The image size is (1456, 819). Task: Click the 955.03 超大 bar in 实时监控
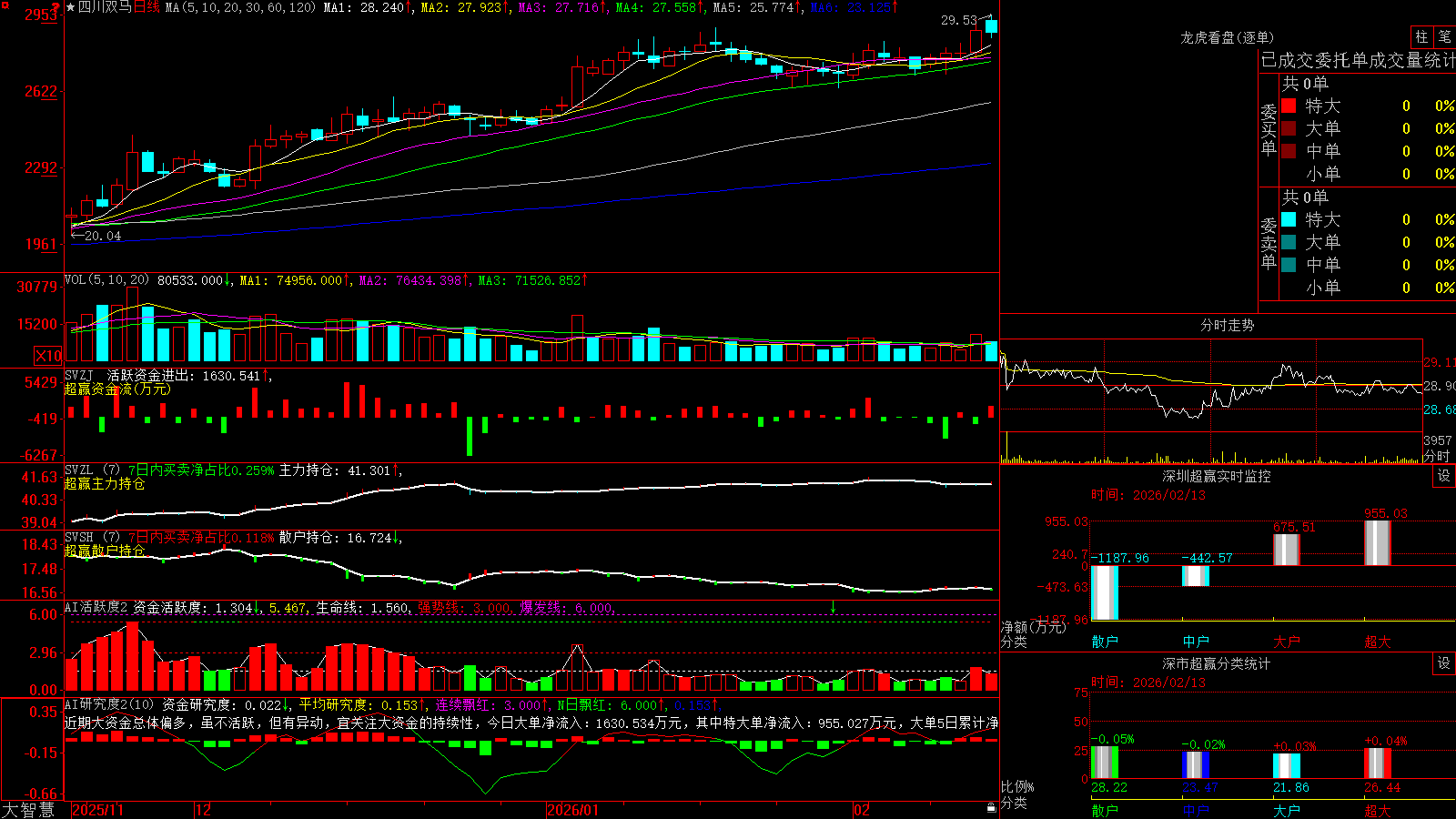tap(1378, 542)
